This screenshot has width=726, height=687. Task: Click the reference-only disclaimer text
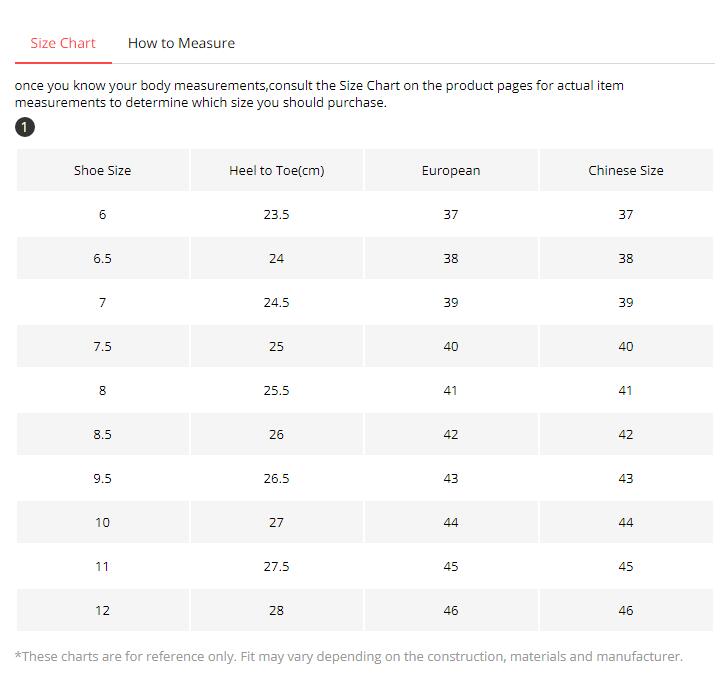point(348,656)
